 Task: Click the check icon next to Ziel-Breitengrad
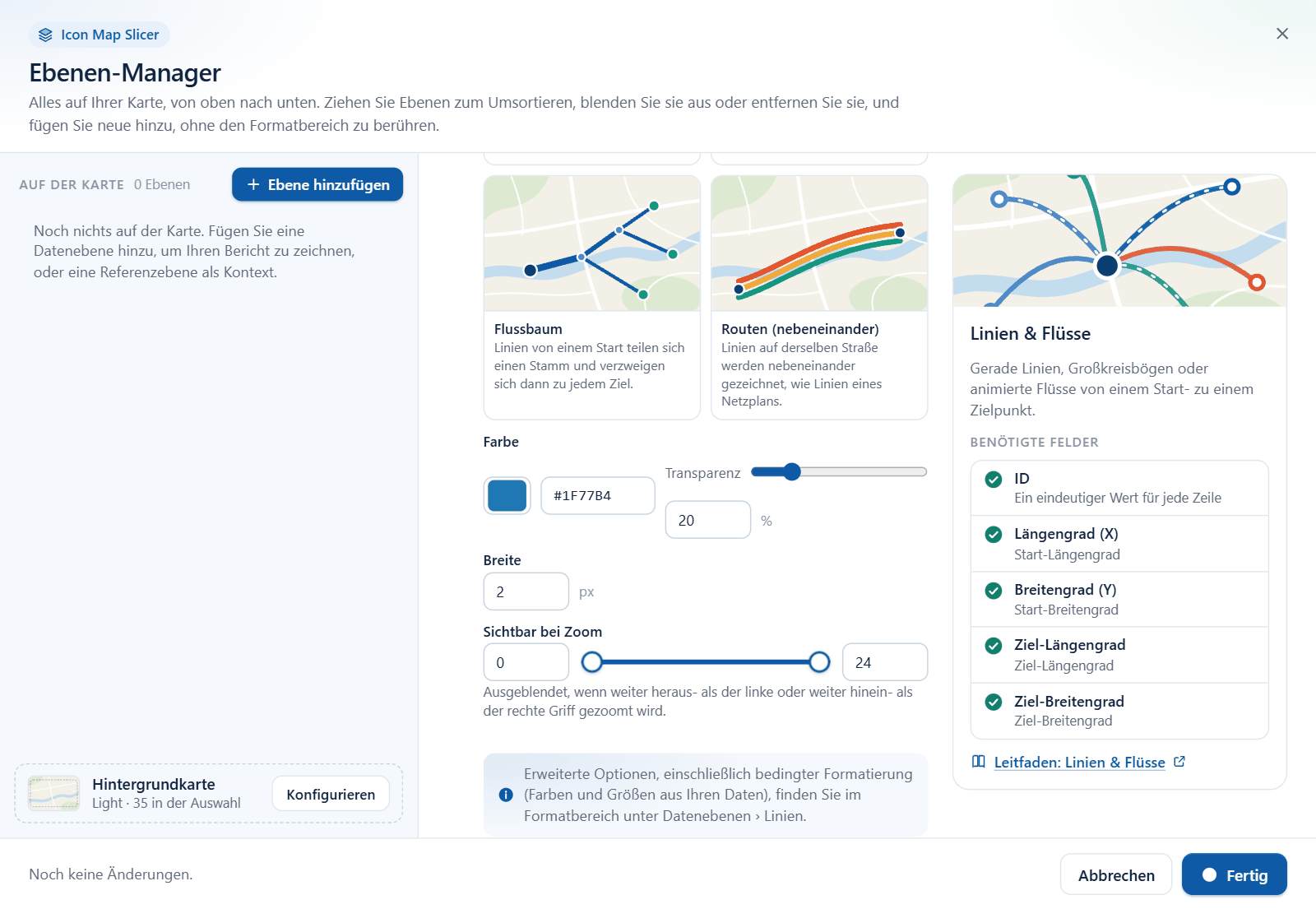[x=993, y=702]
